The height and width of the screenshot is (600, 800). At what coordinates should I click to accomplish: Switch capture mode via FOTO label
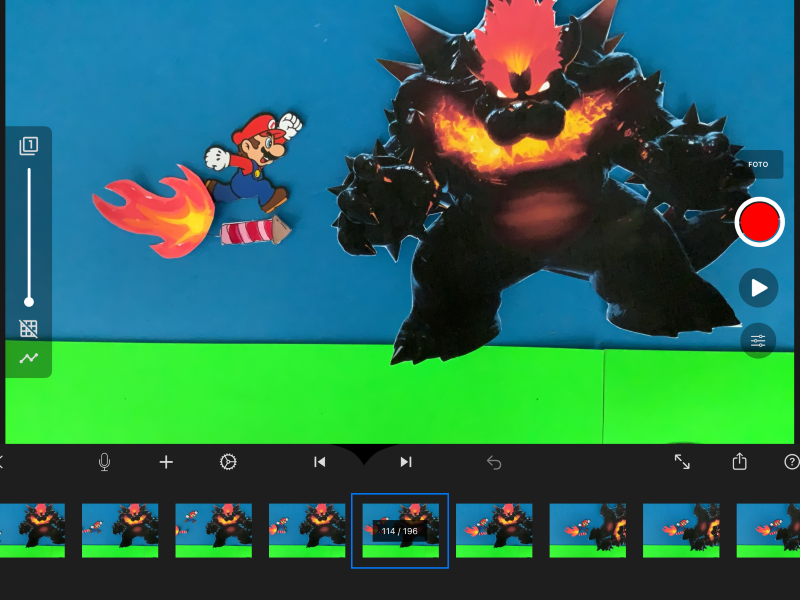[759, 164]
